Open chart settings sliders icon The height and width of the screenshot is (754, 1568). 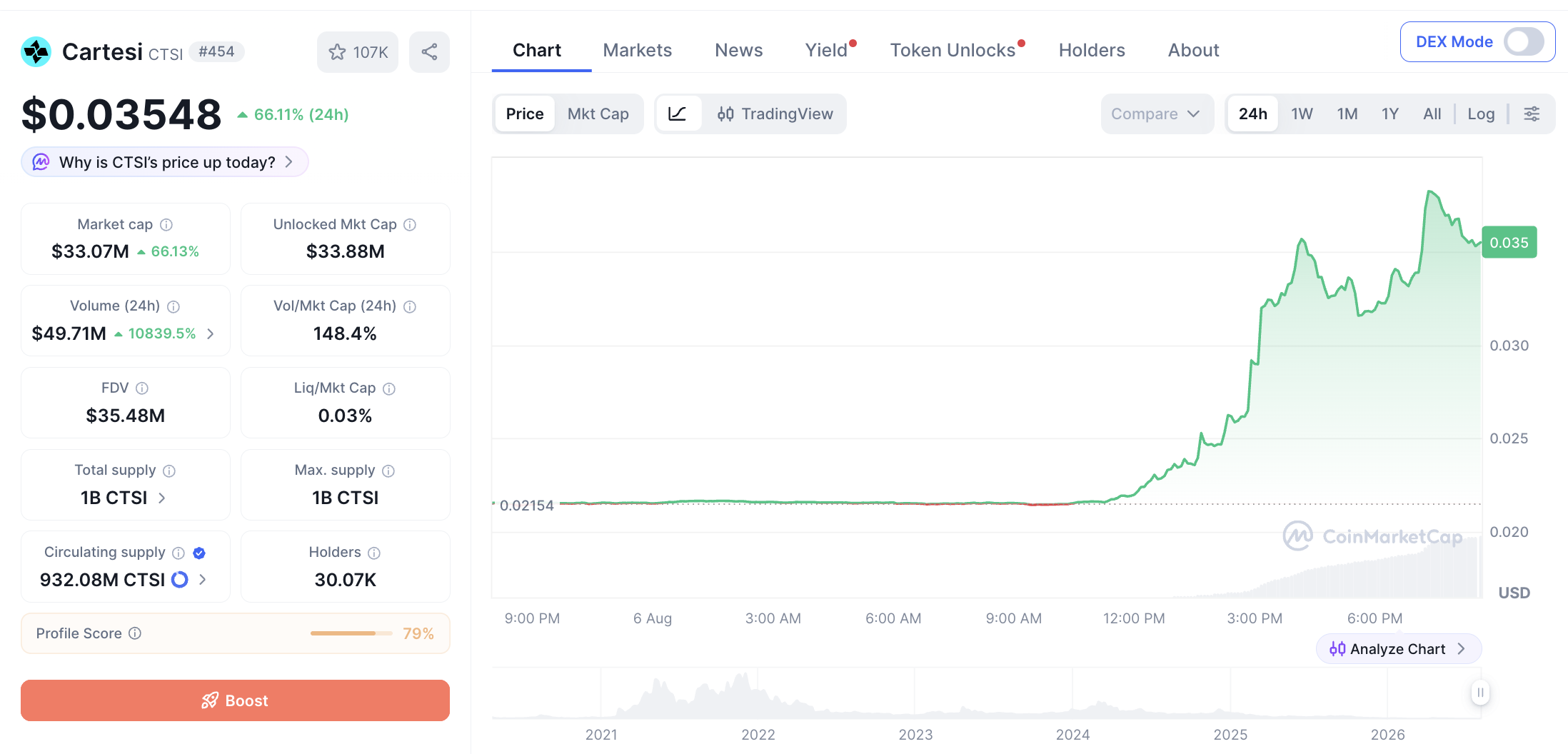pos(1532,114)
